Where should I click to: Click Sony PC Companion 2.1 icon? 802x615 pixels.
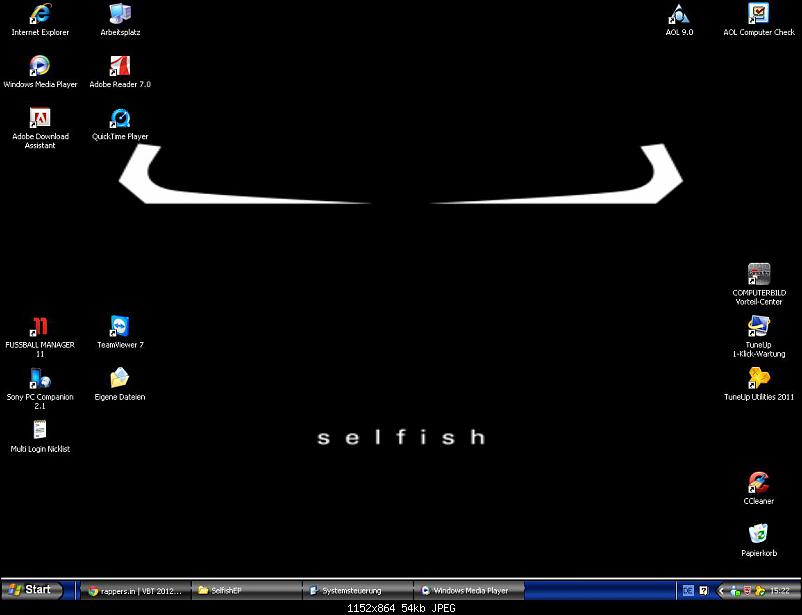point(40,379)
